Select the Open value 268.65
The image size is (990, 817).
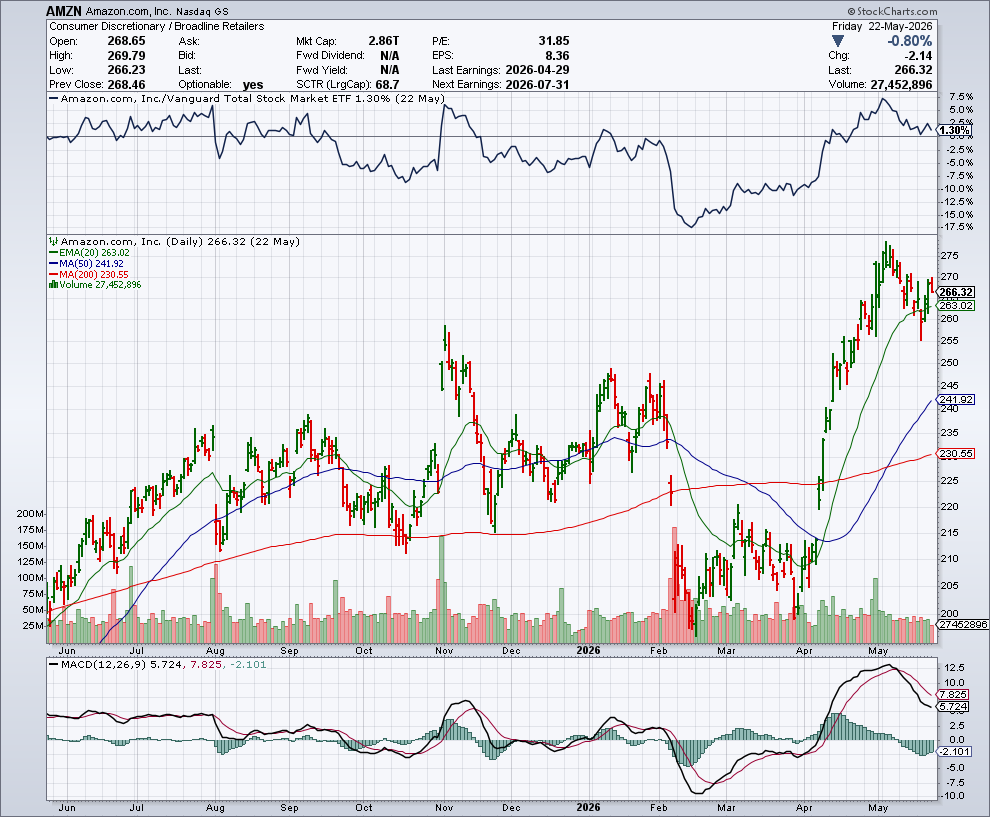pos(126,41)
